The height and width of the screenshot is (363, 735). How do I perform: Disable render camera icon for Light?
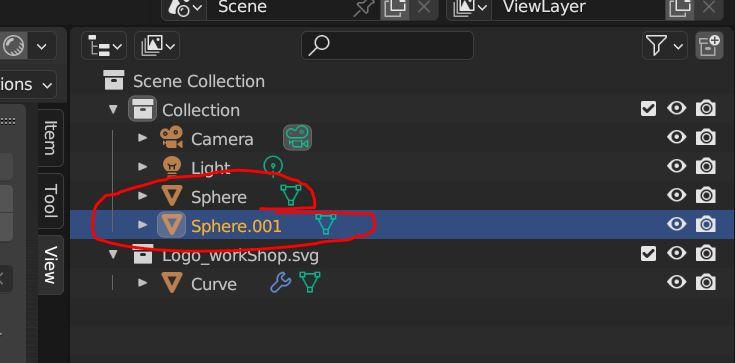point(705,166)
